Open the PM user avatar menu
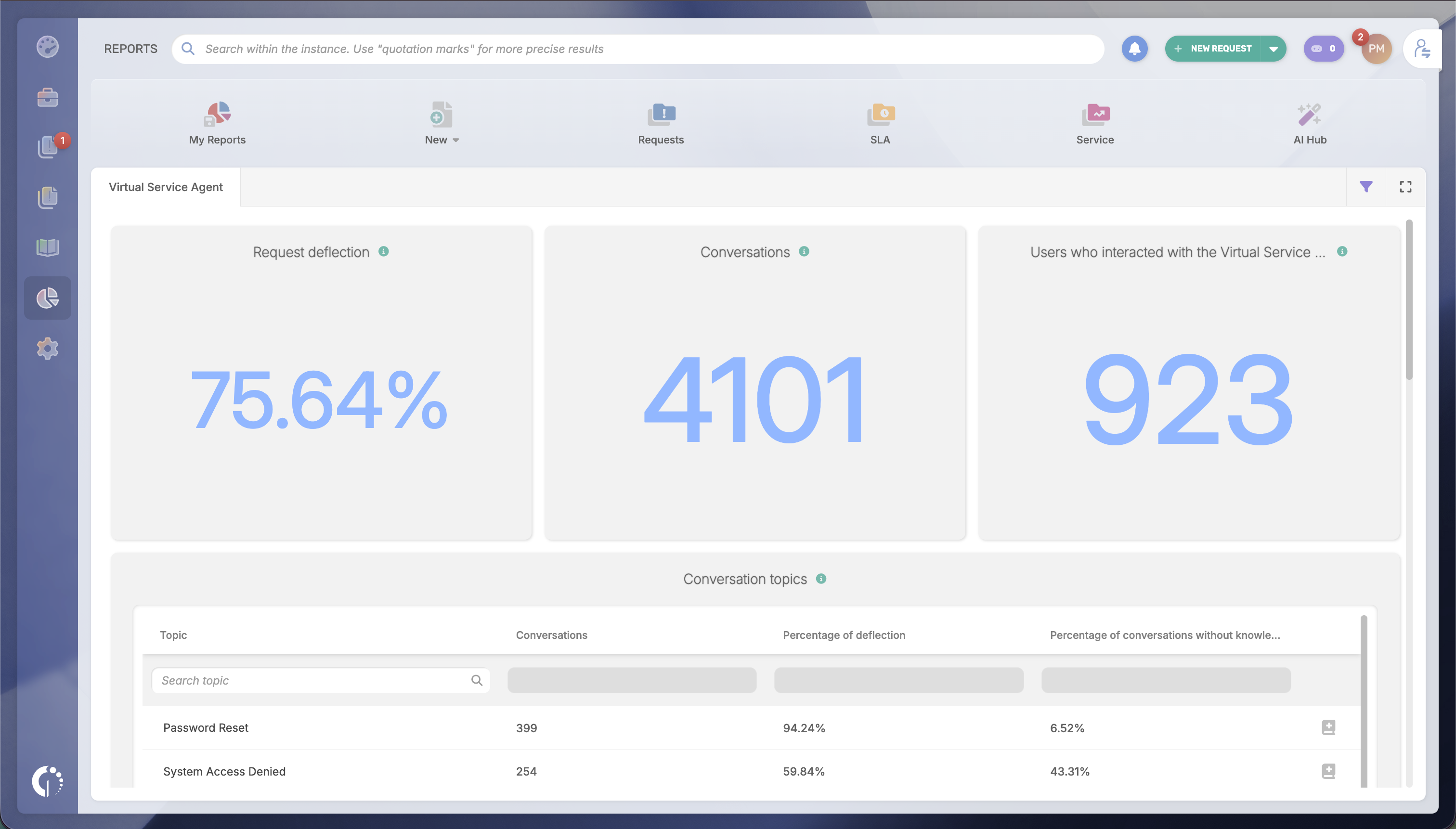Viewport: 1456px width, 829px height. [1376, 49]
